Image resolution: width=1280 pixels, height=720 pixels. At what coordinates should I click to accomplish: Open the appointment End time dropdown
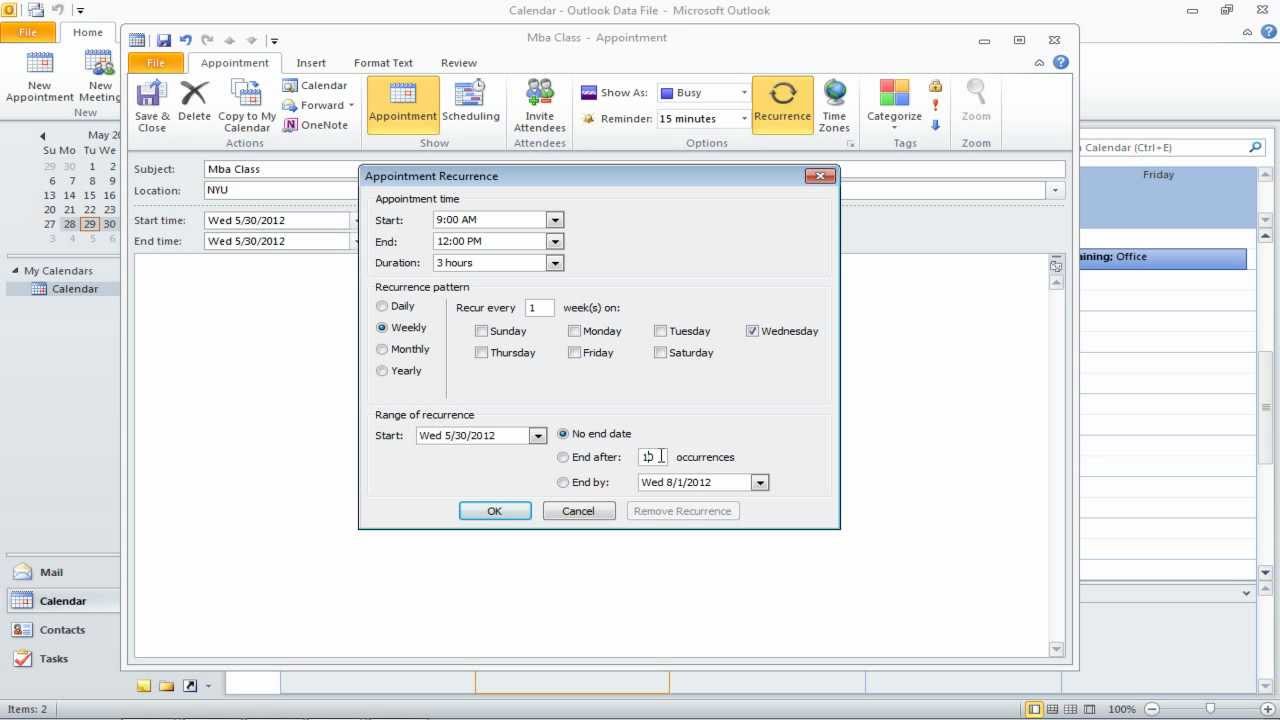coord(555,241)
